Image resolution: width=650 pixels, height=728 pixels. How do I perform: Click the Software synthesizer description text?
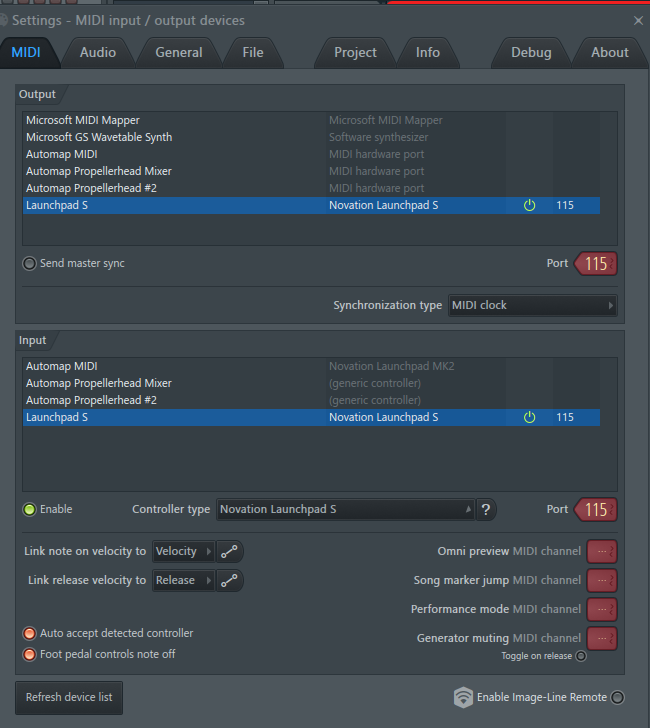pyautogui.click(x=378, y=137)
